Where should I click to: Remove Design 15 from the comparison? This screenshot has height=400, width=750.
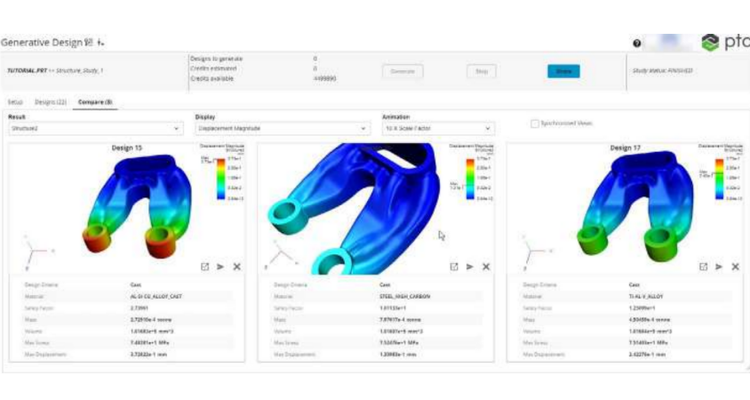click(237, 267)
